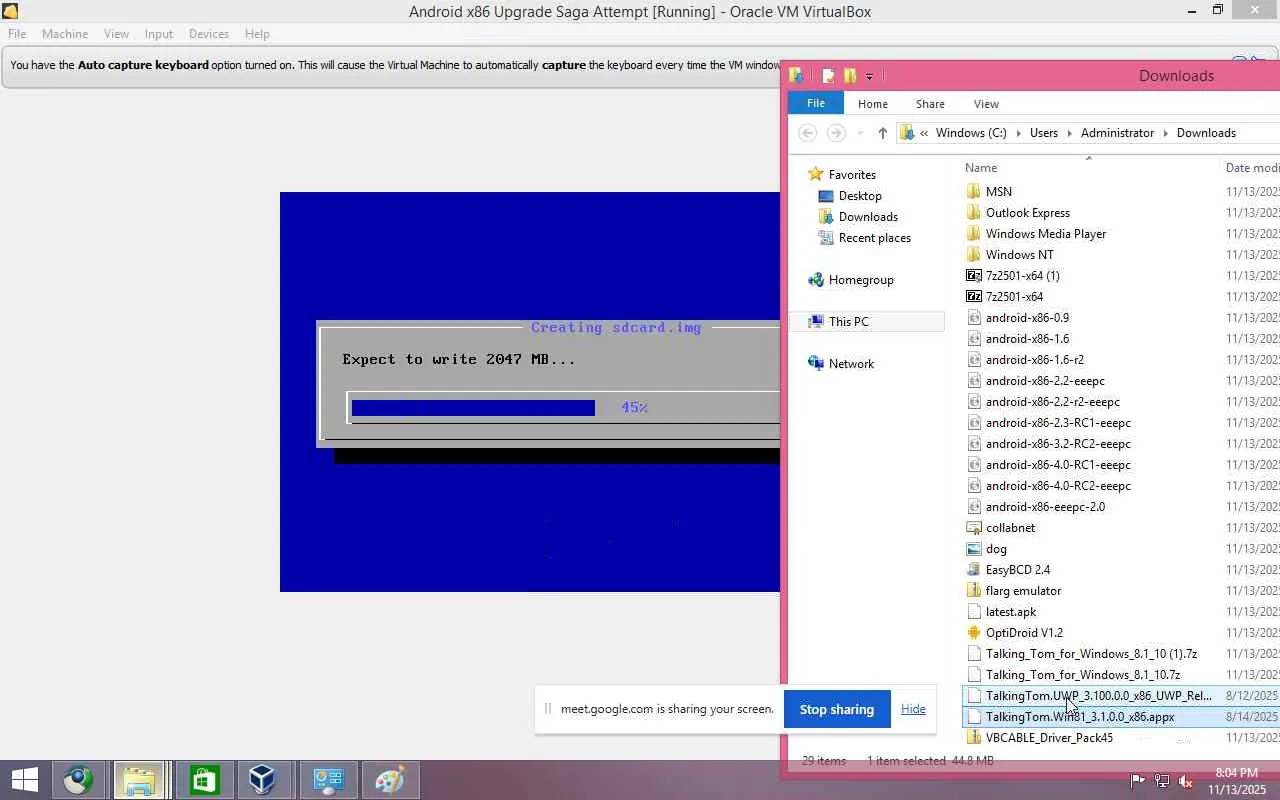Open the VirtualBox Help menu
Image resolution: width=1280 pixels, height=800 pixels.
click(x=257, y=34)
